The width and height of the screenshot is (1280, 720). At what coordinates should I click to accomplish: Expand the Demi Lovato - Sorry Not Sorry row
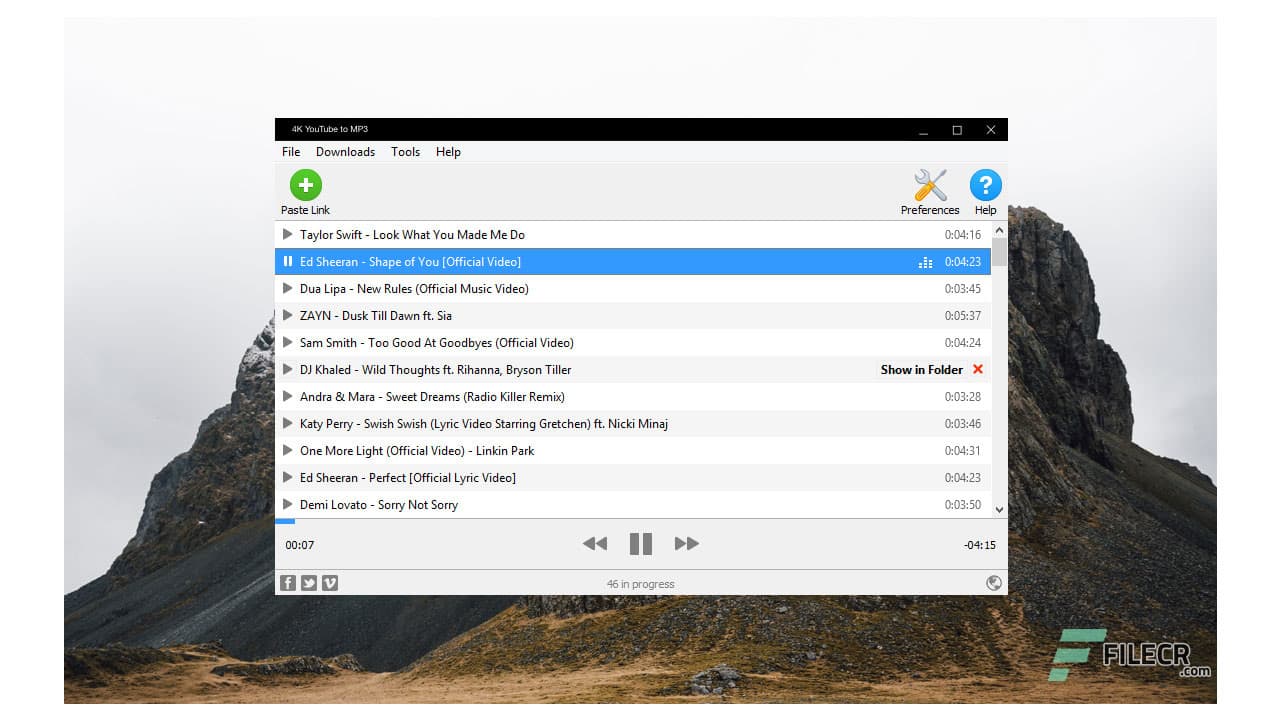[287, 505]
